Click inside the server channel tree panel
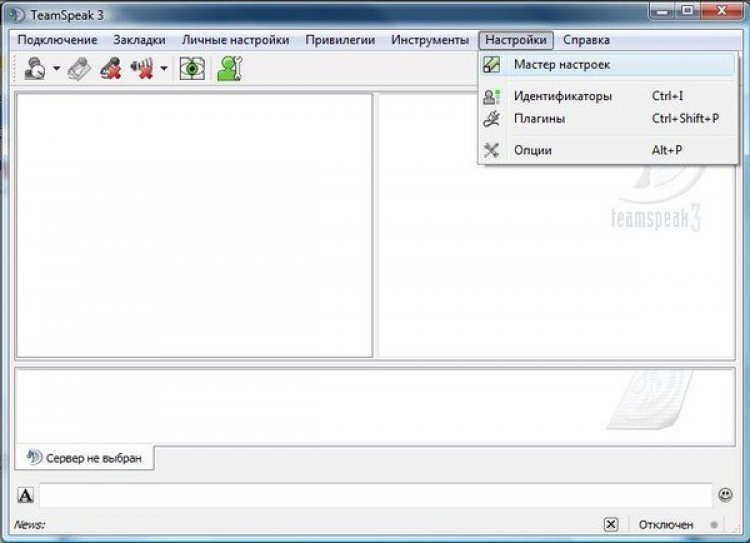750x543 pixels. click(194, 225)
